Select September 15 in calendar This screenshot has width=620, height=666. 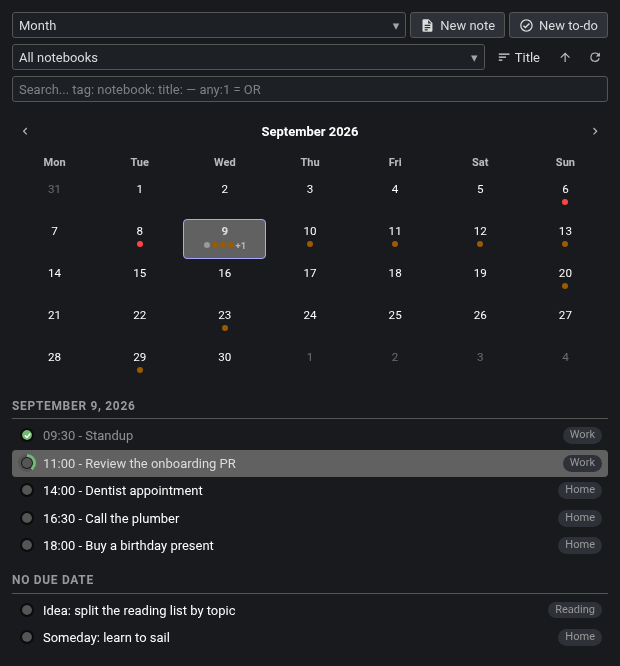(140, 281)
